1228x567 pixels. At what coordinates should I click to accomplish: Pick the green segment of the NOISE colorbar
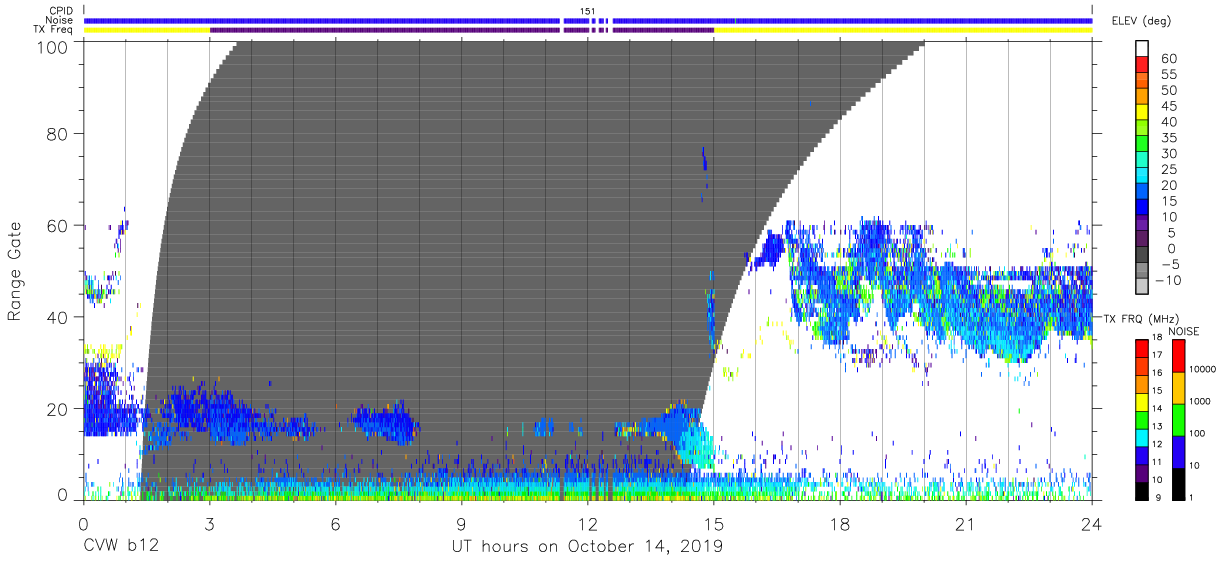[x=1181, y=420]
